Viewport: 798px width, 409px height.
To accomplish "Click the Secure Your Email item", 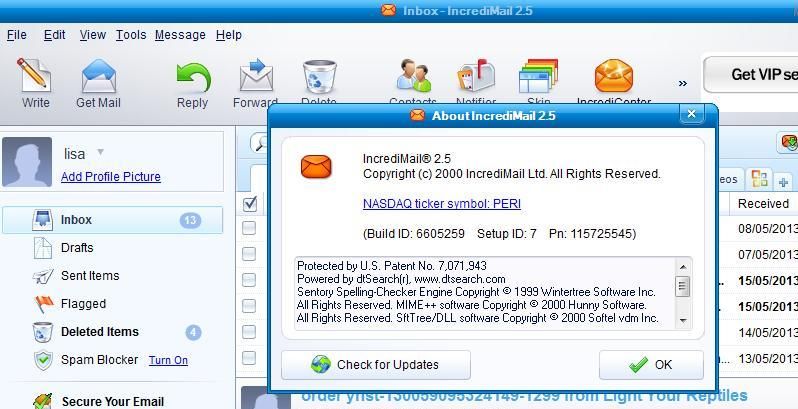I will 112,401.
